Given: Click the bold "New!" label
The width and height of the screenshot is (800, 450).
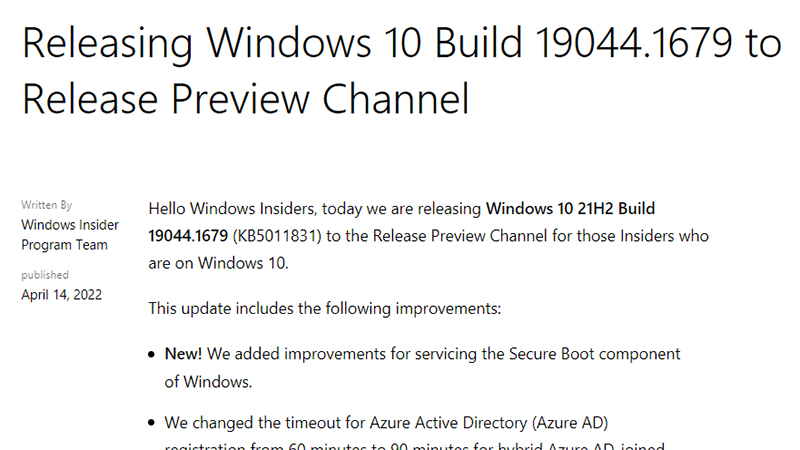Looking at the screenshot, I should point(184,354).
